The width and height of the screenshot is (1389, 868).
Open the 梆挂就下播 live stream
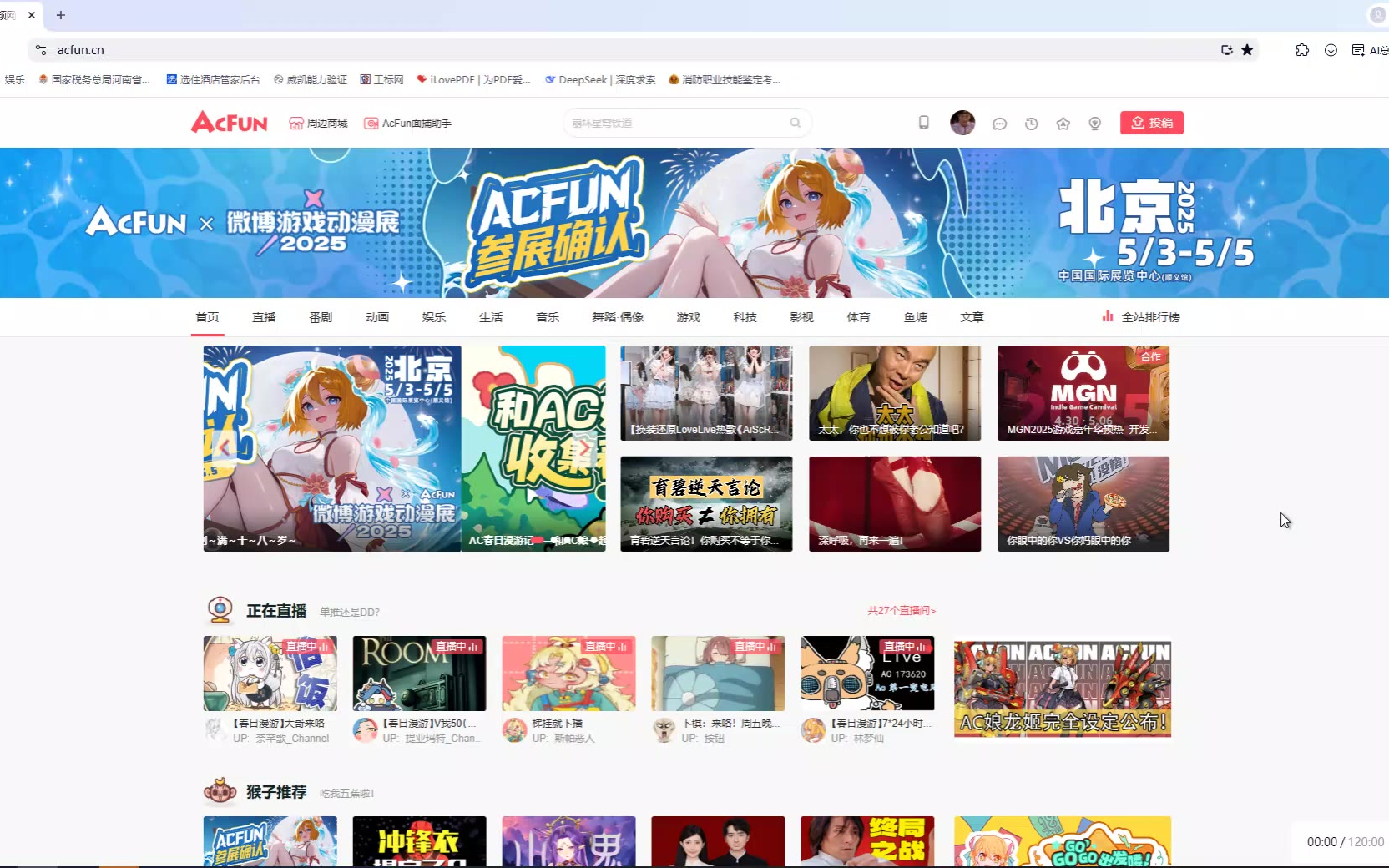point(568,674)
